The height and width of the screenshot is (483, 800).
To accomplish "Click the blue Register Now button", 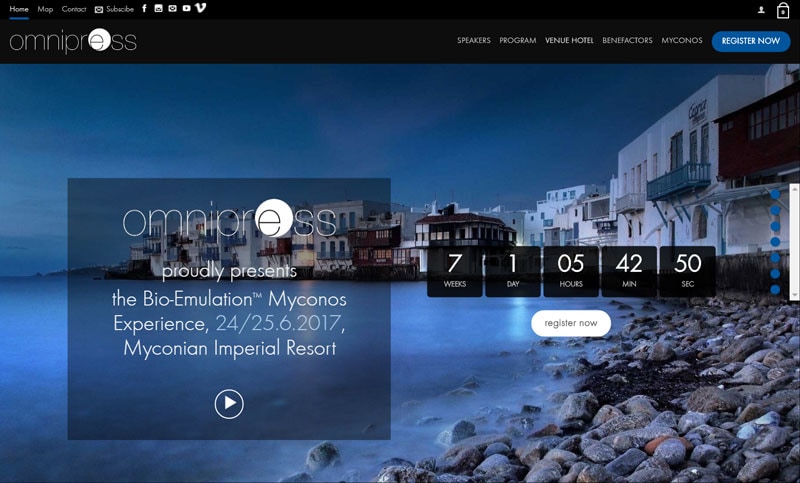I will coord(751,41).
